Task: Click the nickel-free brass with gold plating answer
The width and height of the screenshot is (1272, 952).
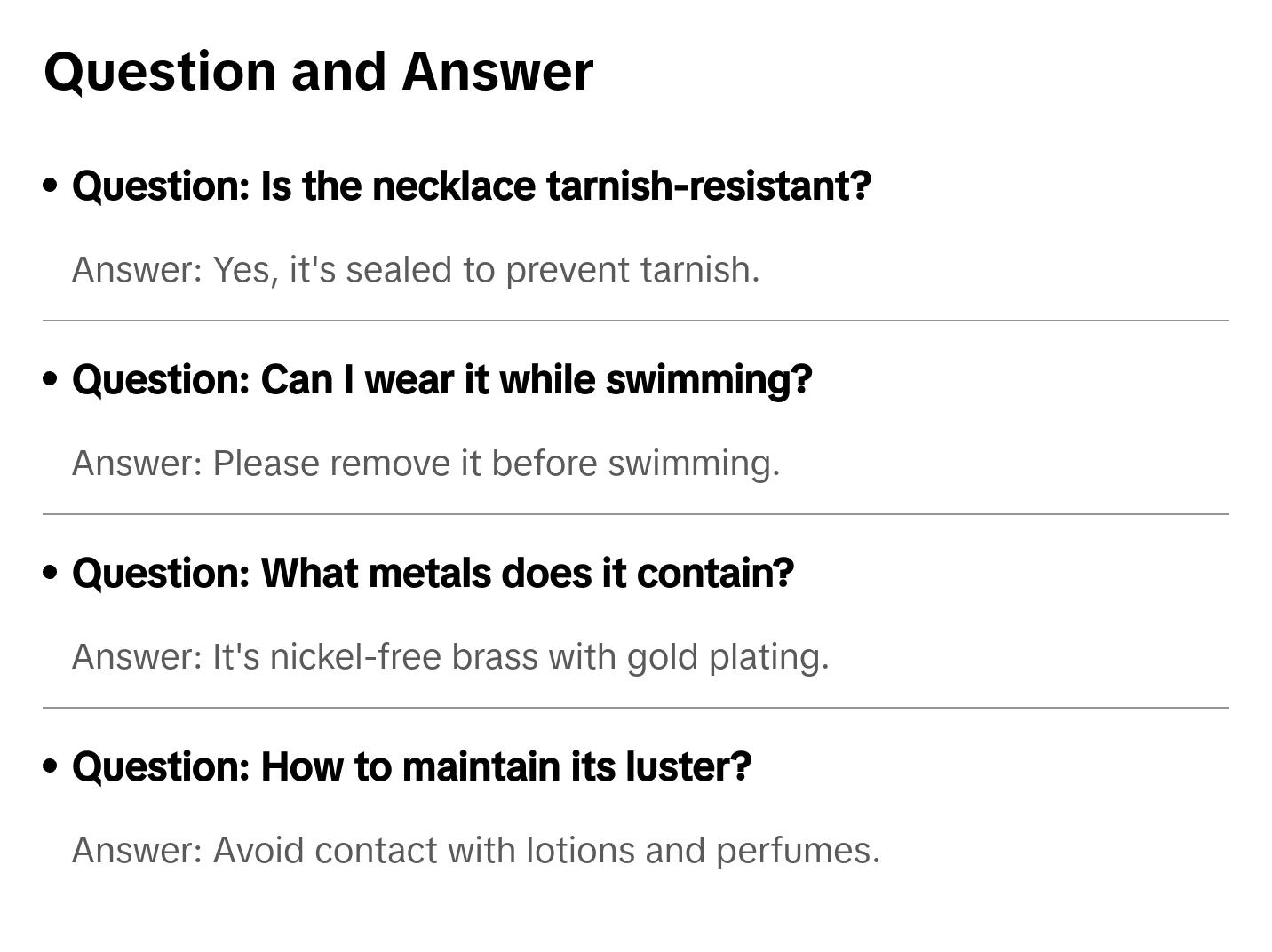Action: pyautogui.click(x=450, y=657)
